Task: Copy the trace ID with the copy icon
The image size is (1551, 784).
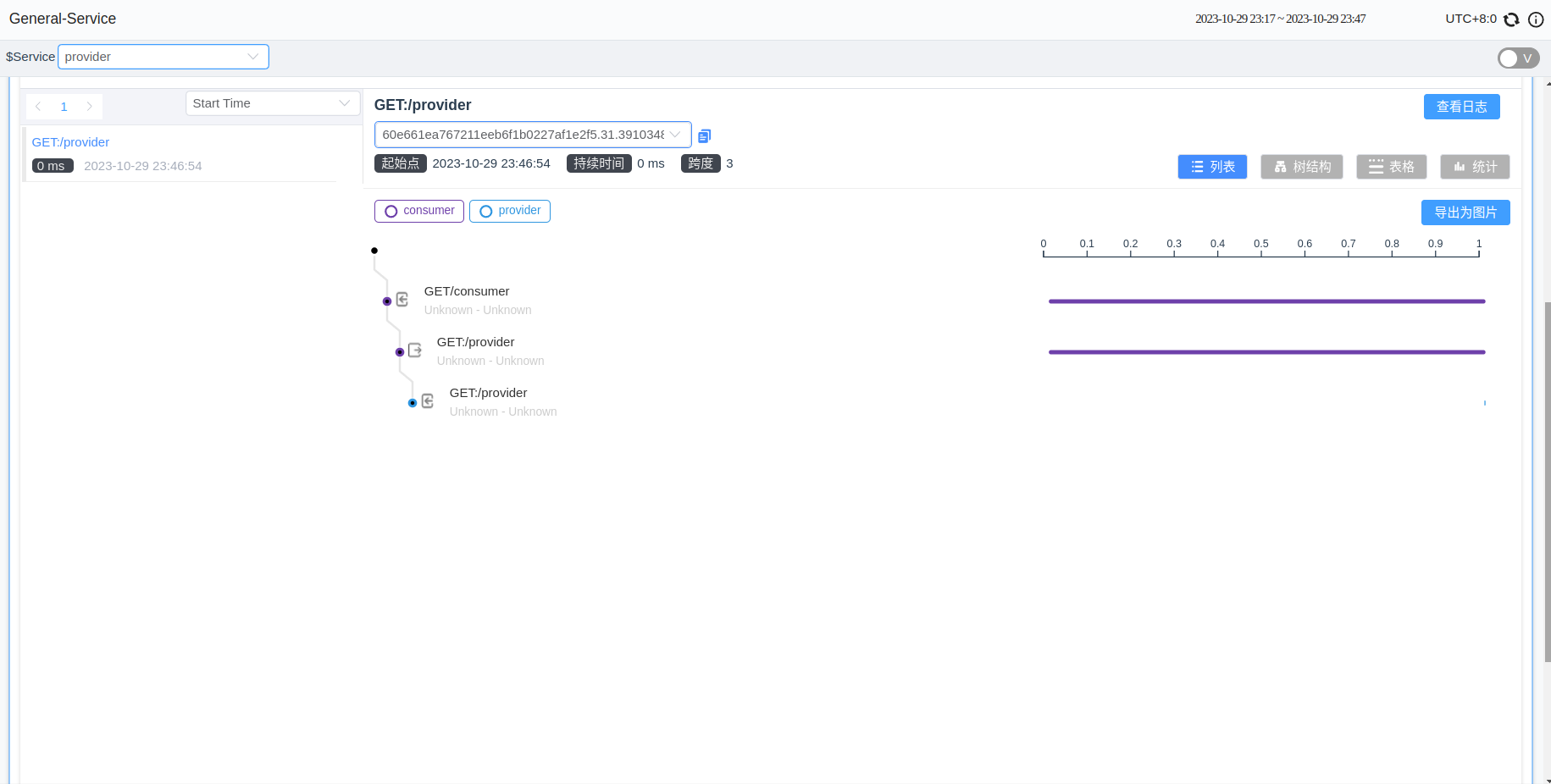Action: pyautogui.click(x=704, y=135)
